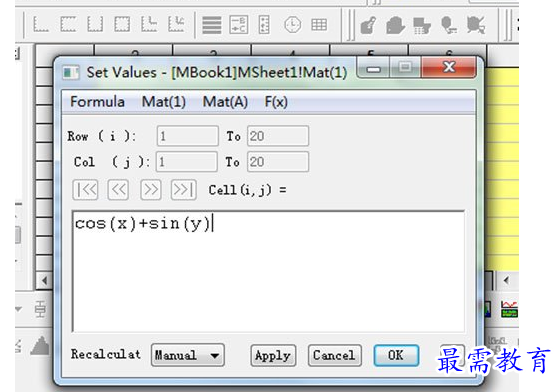559x392 pixels.
Task: Click the line chart icon at bottom right
Action: click(509, 309)
